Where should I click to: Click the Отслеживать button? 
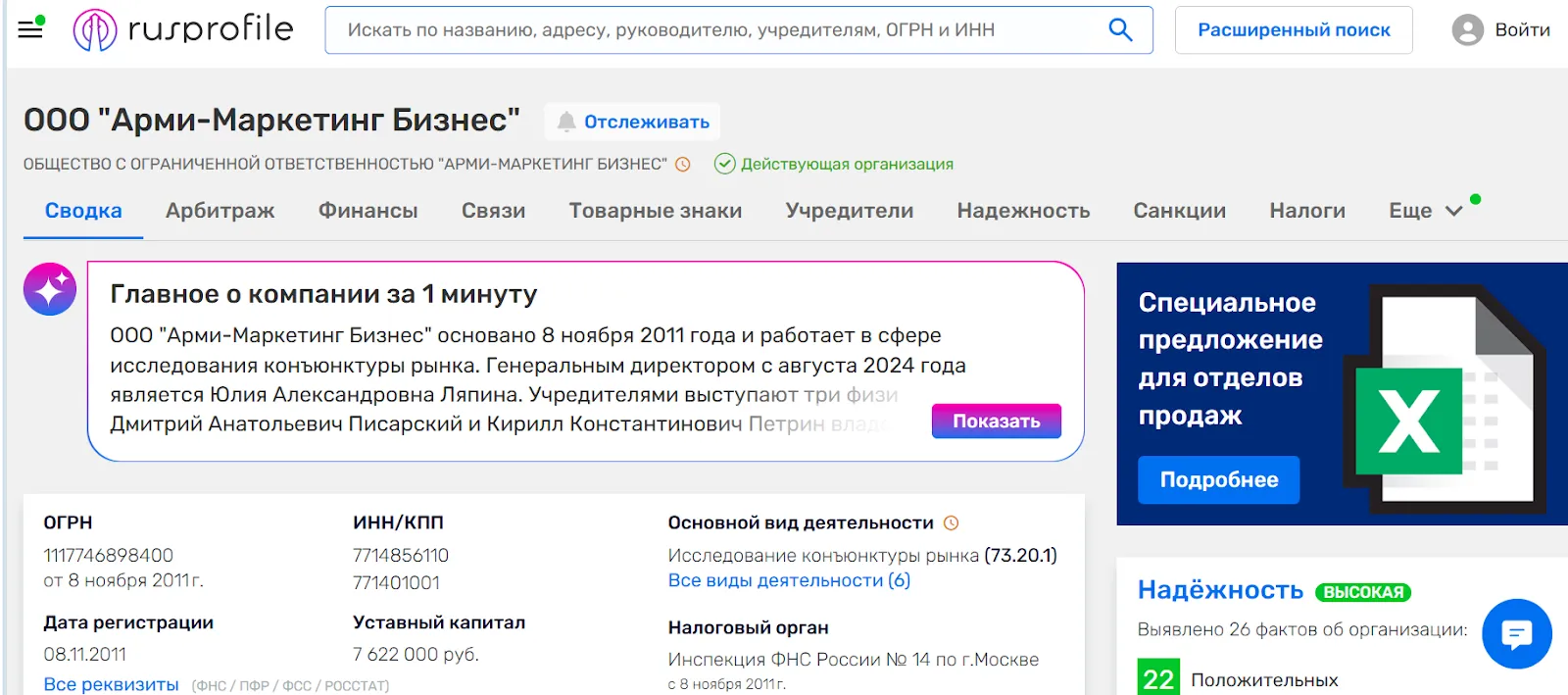[632, 122]
